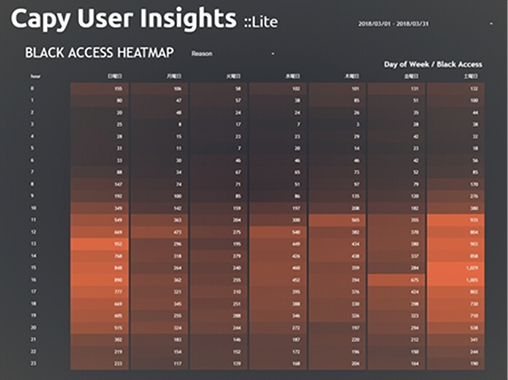The image size is (508, 380).
Task: Select the Wednesday (水曜日) column header
Action: click(292, 76)
